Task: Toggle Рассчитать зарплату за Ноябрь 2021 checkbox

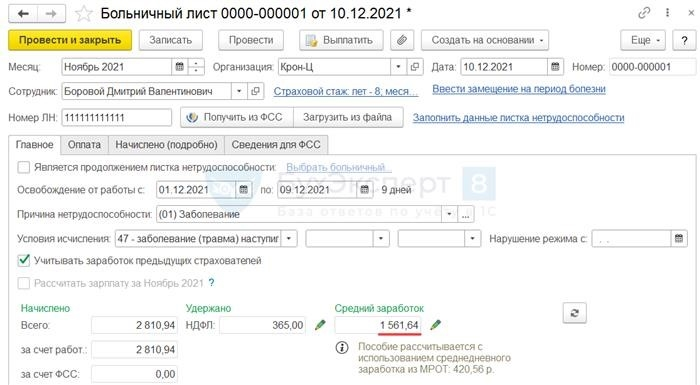Action: click(24, 283)
